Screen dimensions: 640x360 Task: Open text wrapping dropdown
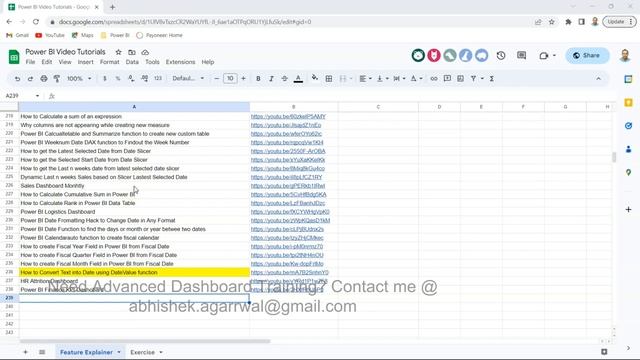(x=399, y=78)
